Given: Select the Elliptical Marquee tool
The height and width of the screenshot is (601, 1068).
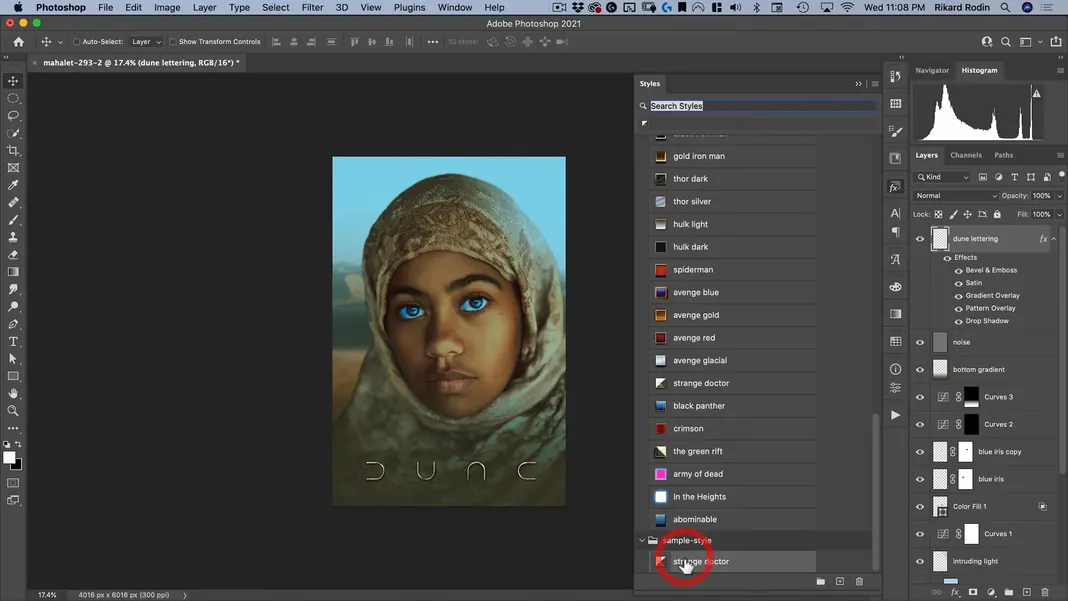Looking at the screenshot, I should [13, 99].
